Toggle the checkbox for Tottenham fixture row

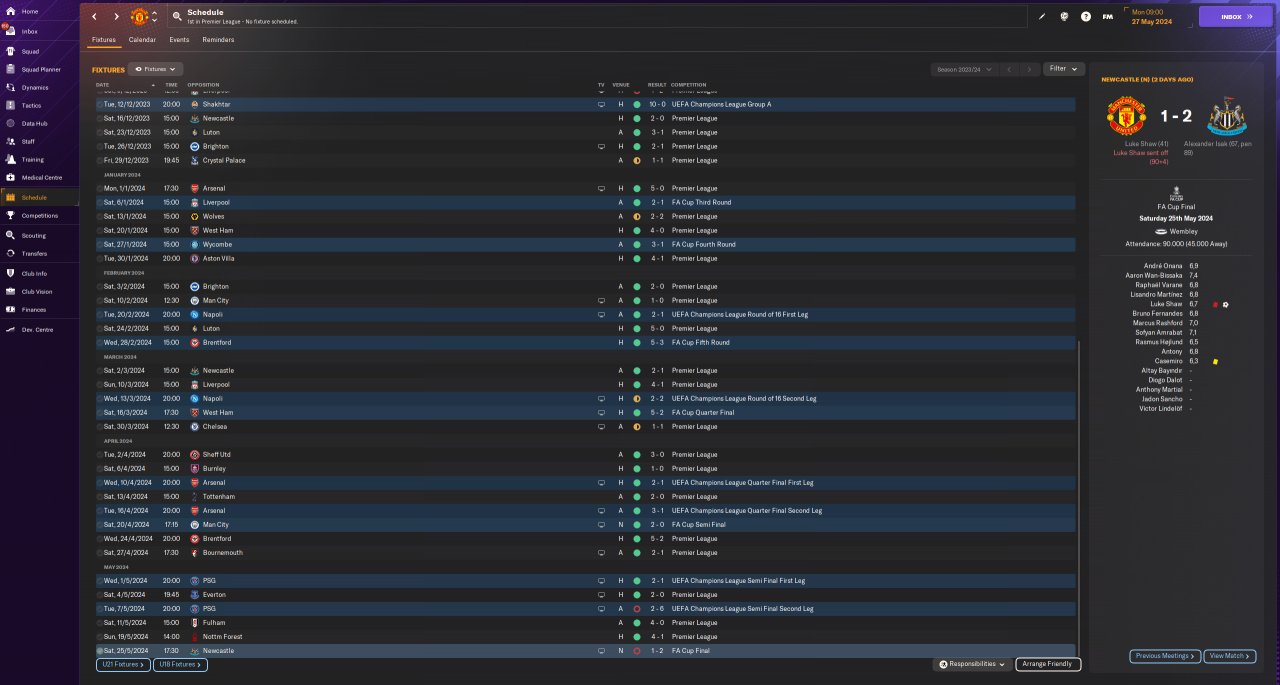[99, 496]
